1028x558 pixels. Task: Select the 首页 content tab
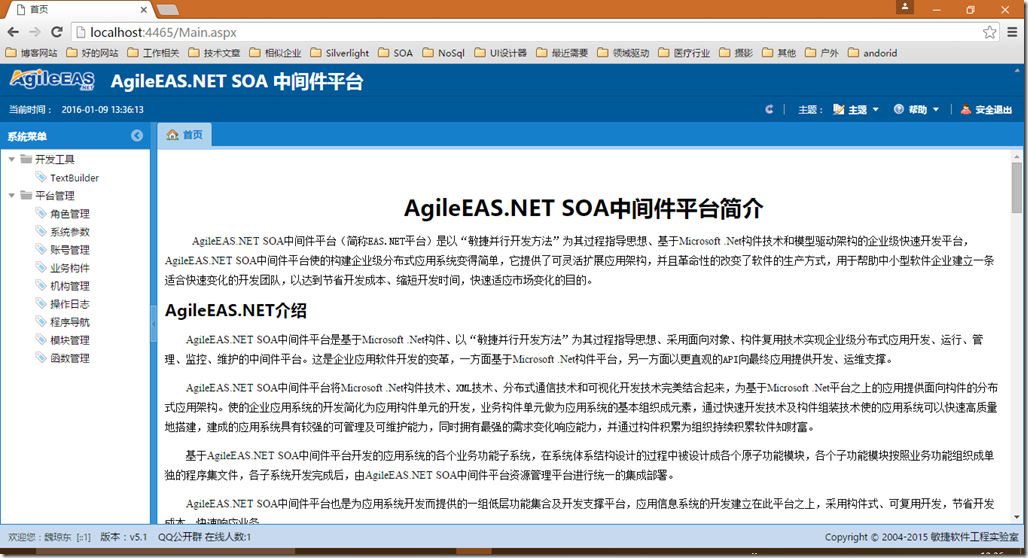pos(185,134)
